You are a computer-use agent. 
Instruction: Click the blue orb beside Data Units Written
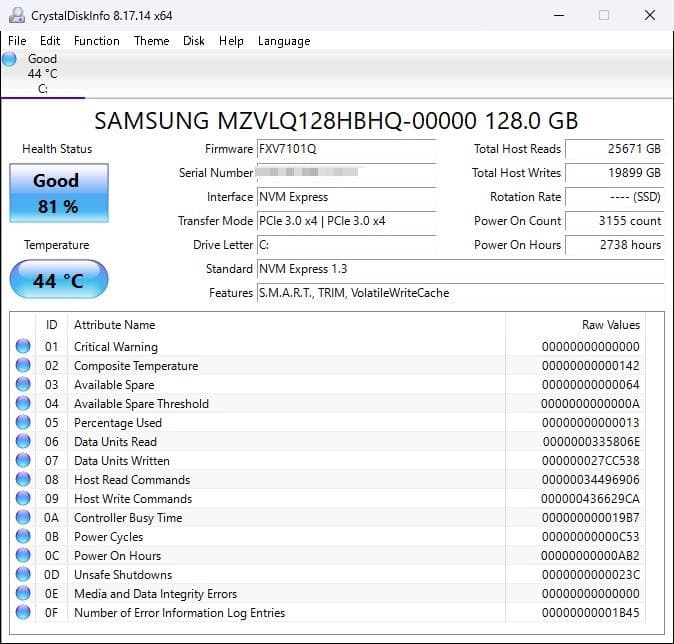click(23, 461)
